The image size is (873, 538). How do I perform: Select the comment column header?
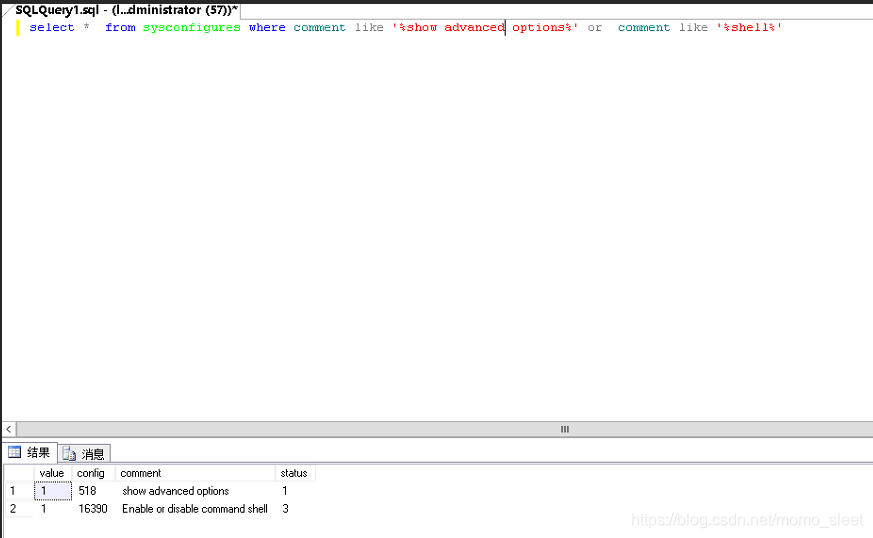(195, 473)
